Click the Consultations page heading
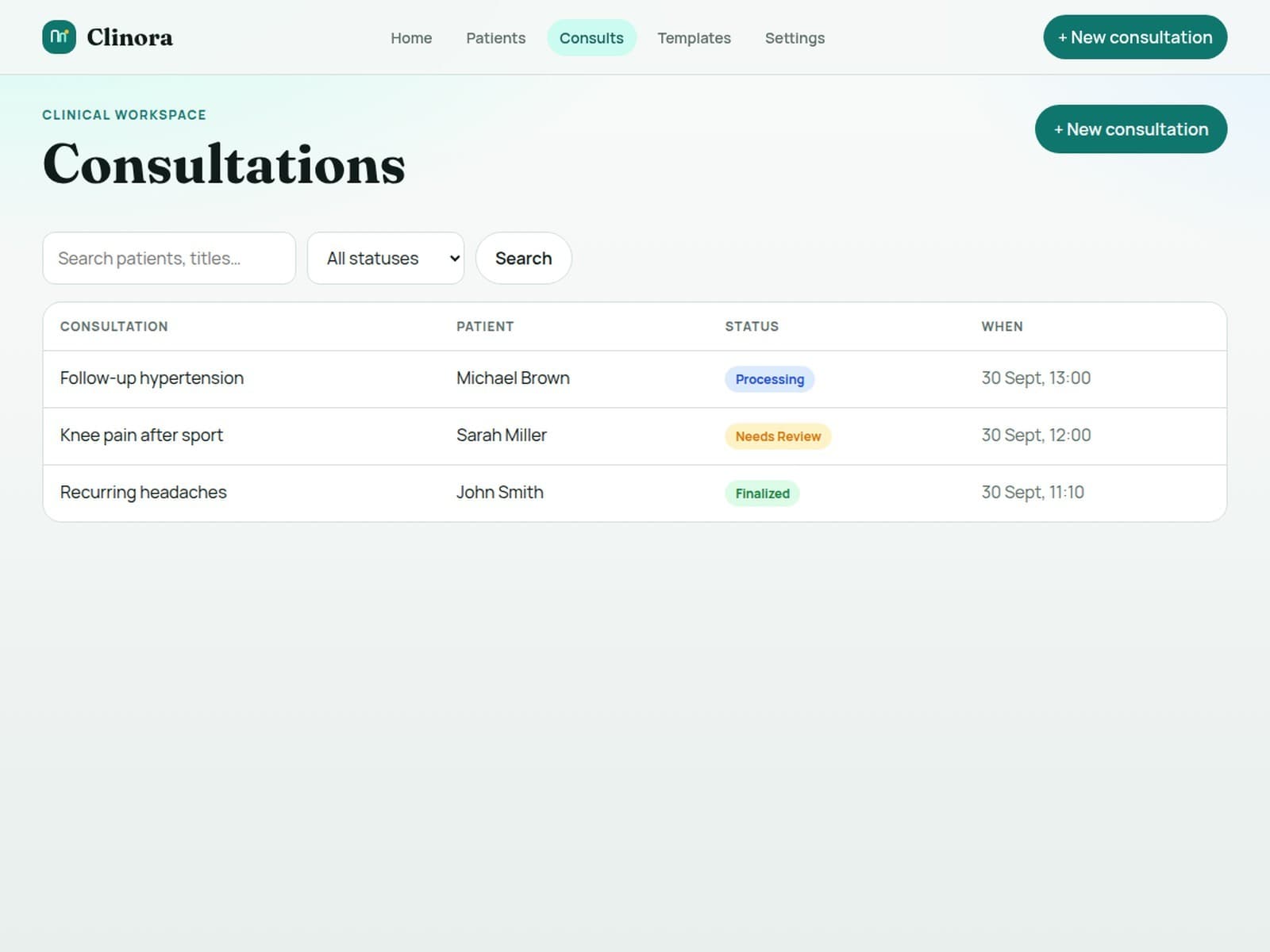 coord(224,165)
